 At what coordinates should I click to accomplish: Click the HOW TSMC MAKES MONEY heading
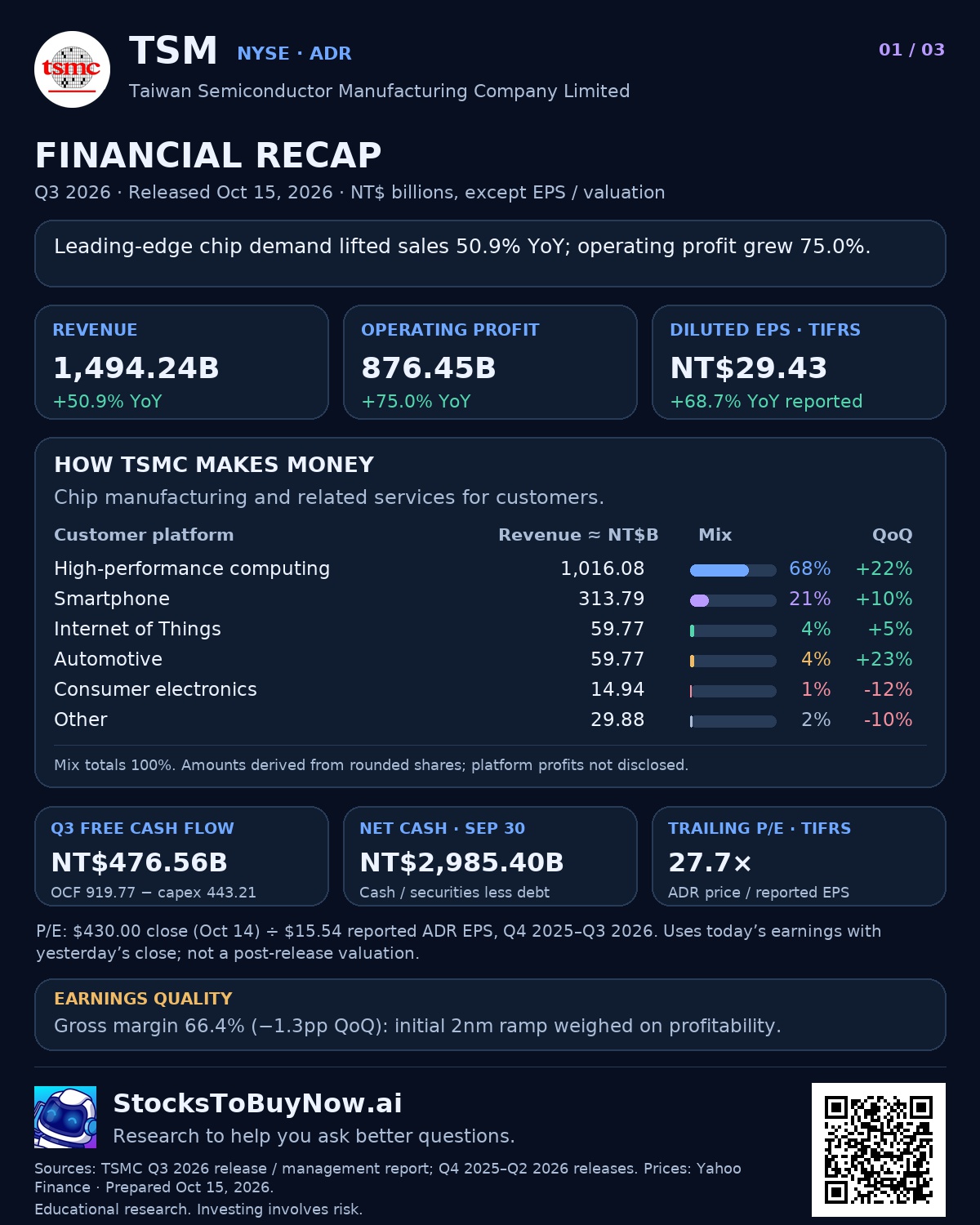tap(214, 465)
